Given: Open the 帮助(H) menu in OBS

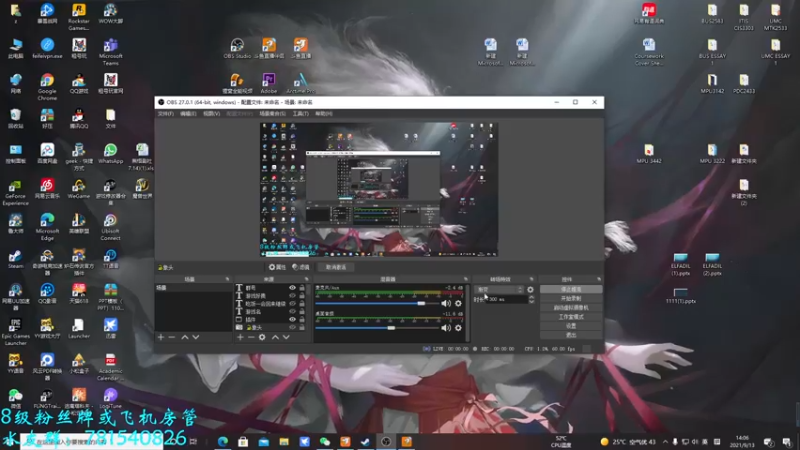Looking at the screenshot, I should [x=323, y=113].
